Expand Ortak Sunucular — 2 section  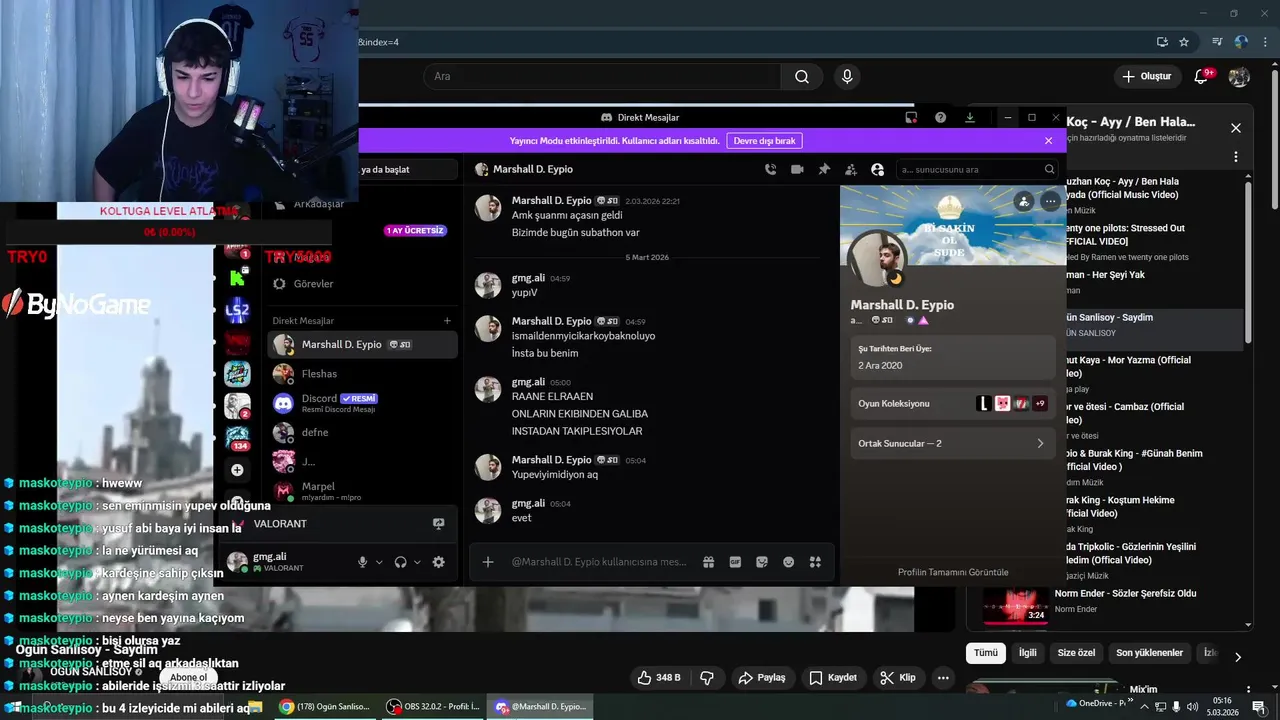(x=952, y=443)
